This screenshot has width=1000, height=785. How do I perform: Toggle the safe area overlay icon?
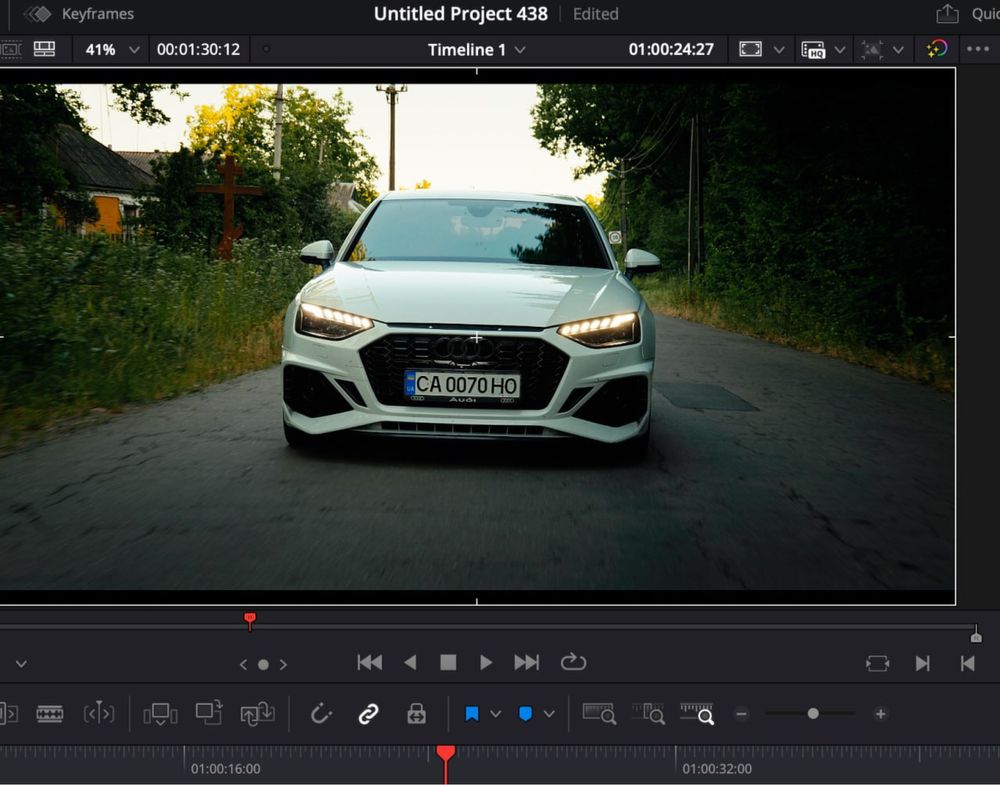[x=750, y=49]
